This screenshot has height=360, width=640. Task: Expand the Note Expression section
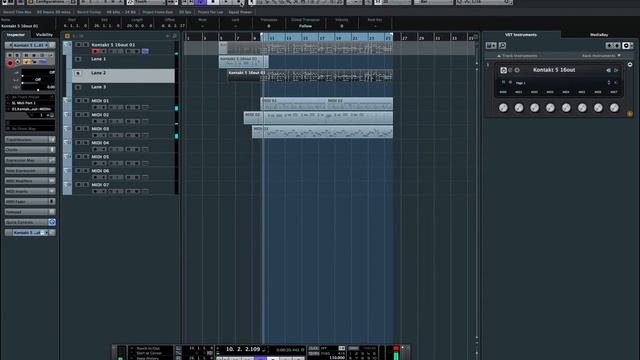(30, 171)
